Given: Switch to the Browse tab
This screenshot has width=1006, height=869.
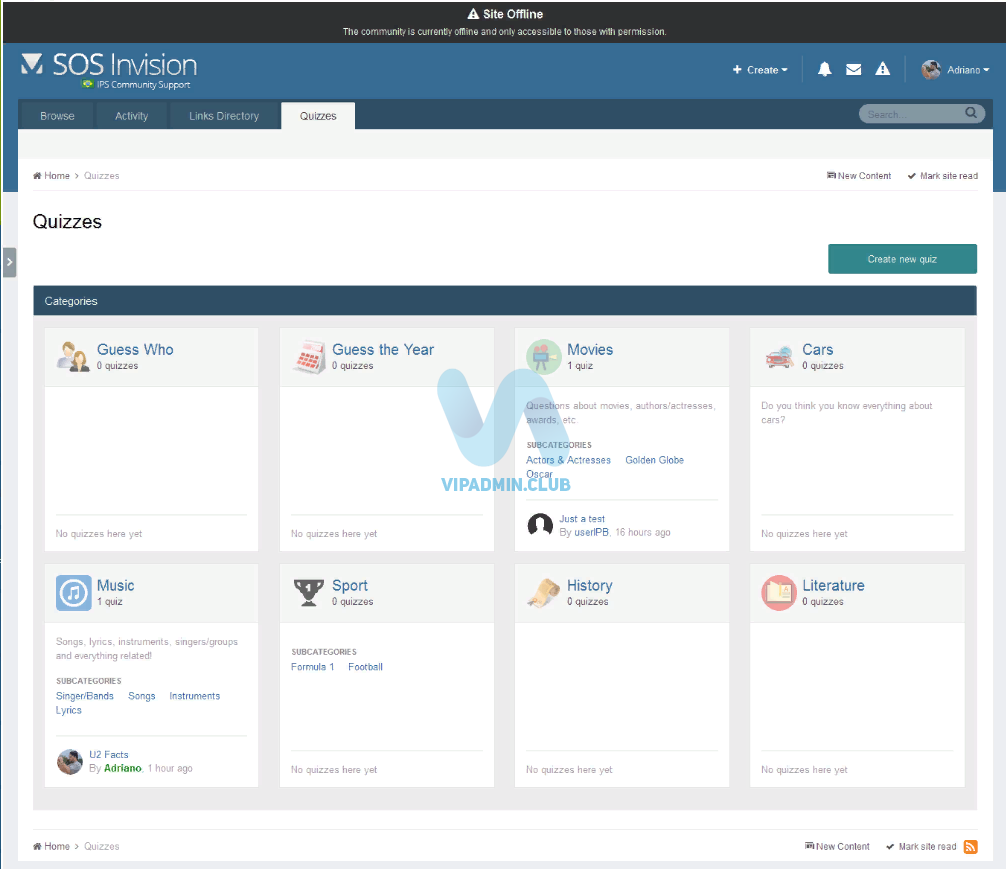Looking at the screenshot, I should coord(57,116).
